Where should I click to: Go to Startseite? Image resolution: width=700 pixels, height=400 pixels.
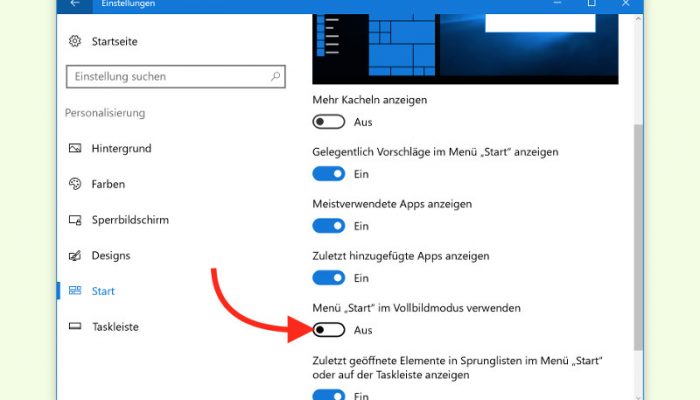click(114, 42)
